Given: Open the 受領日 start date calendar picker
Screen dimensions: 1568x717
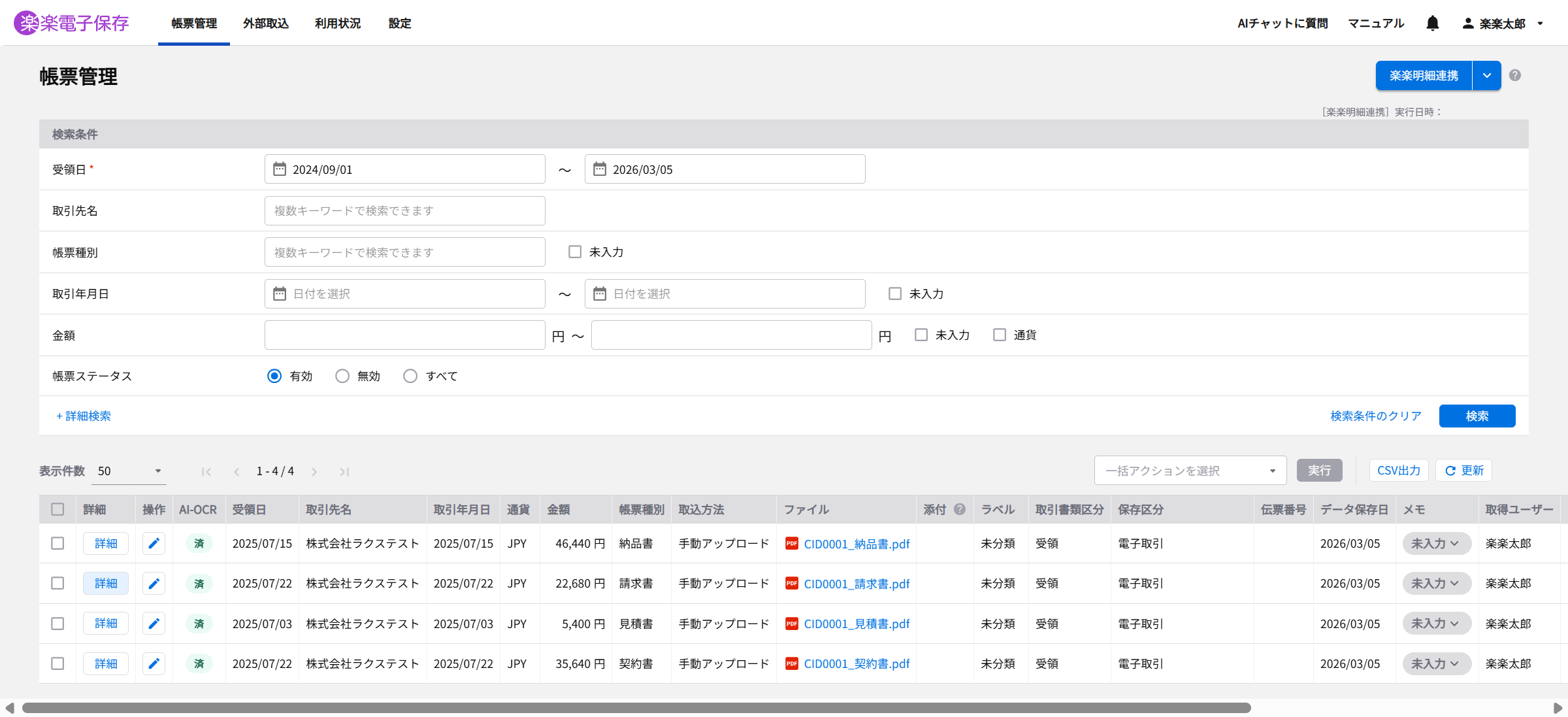Looking at the screenshot, I should 280,169.
